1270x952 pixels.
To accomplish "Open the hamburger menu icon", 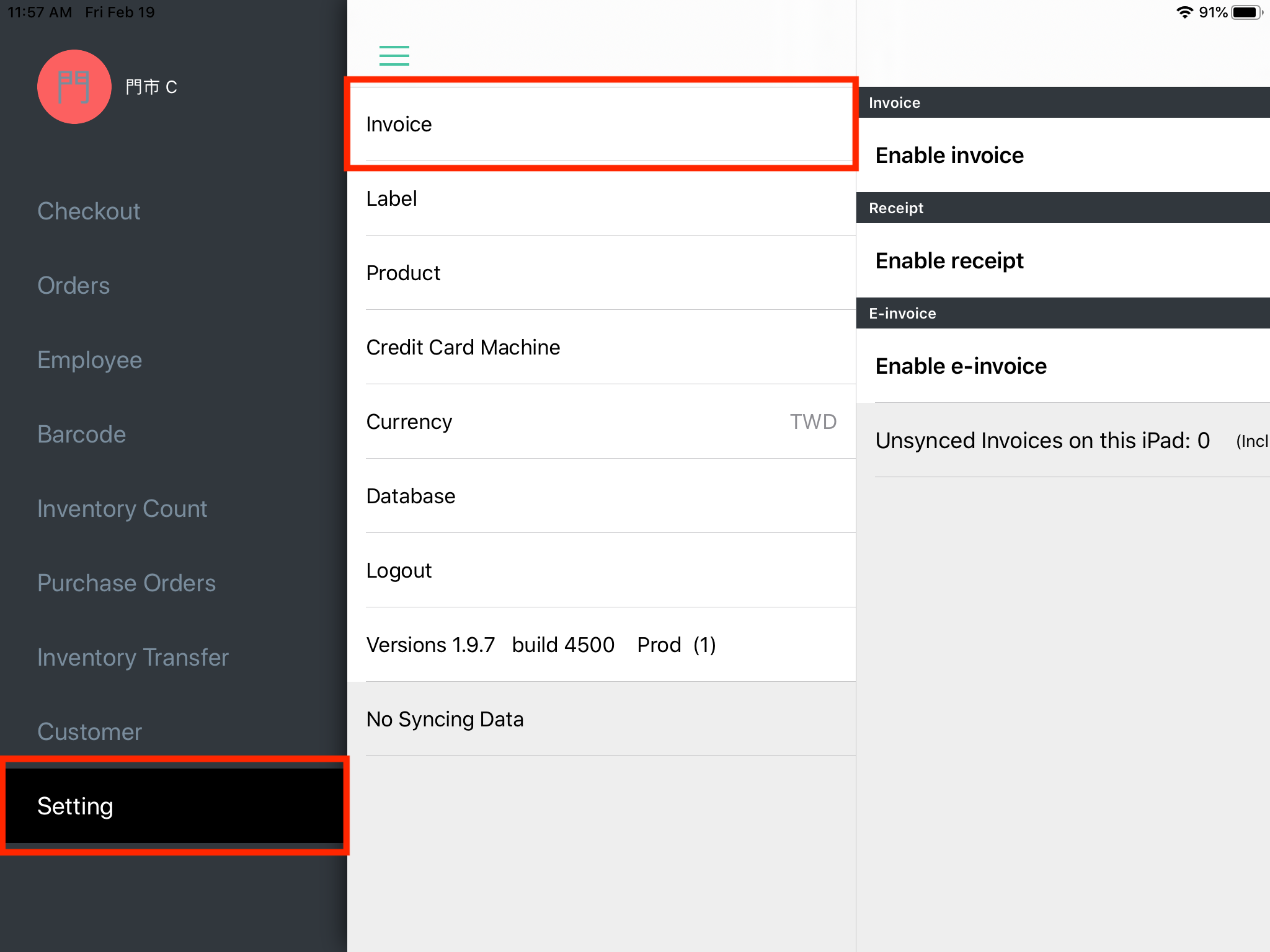I will [x=394, y=56].
